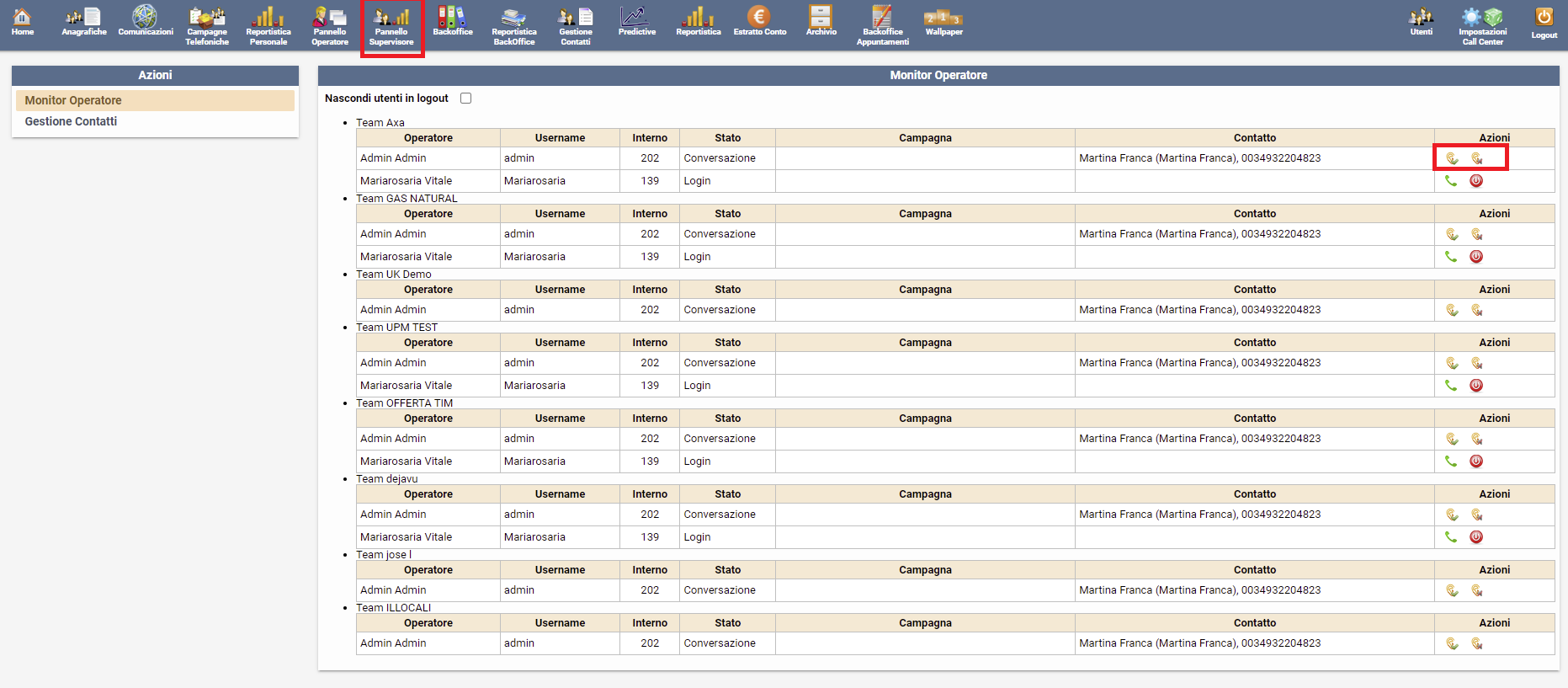The width and height of the screenshot is (1568, 688).
Task: Click the Team ILLOCALI listen ear icon
Action: pyautogui.click(x=1452, y=643)
